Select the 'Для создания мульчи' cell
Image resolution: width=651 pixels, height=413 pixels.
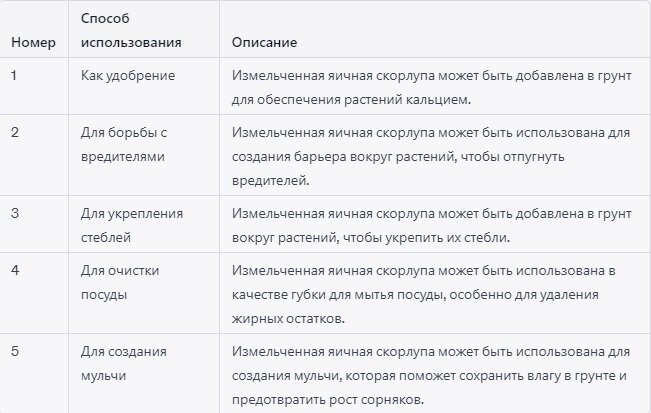click(124, 363)
